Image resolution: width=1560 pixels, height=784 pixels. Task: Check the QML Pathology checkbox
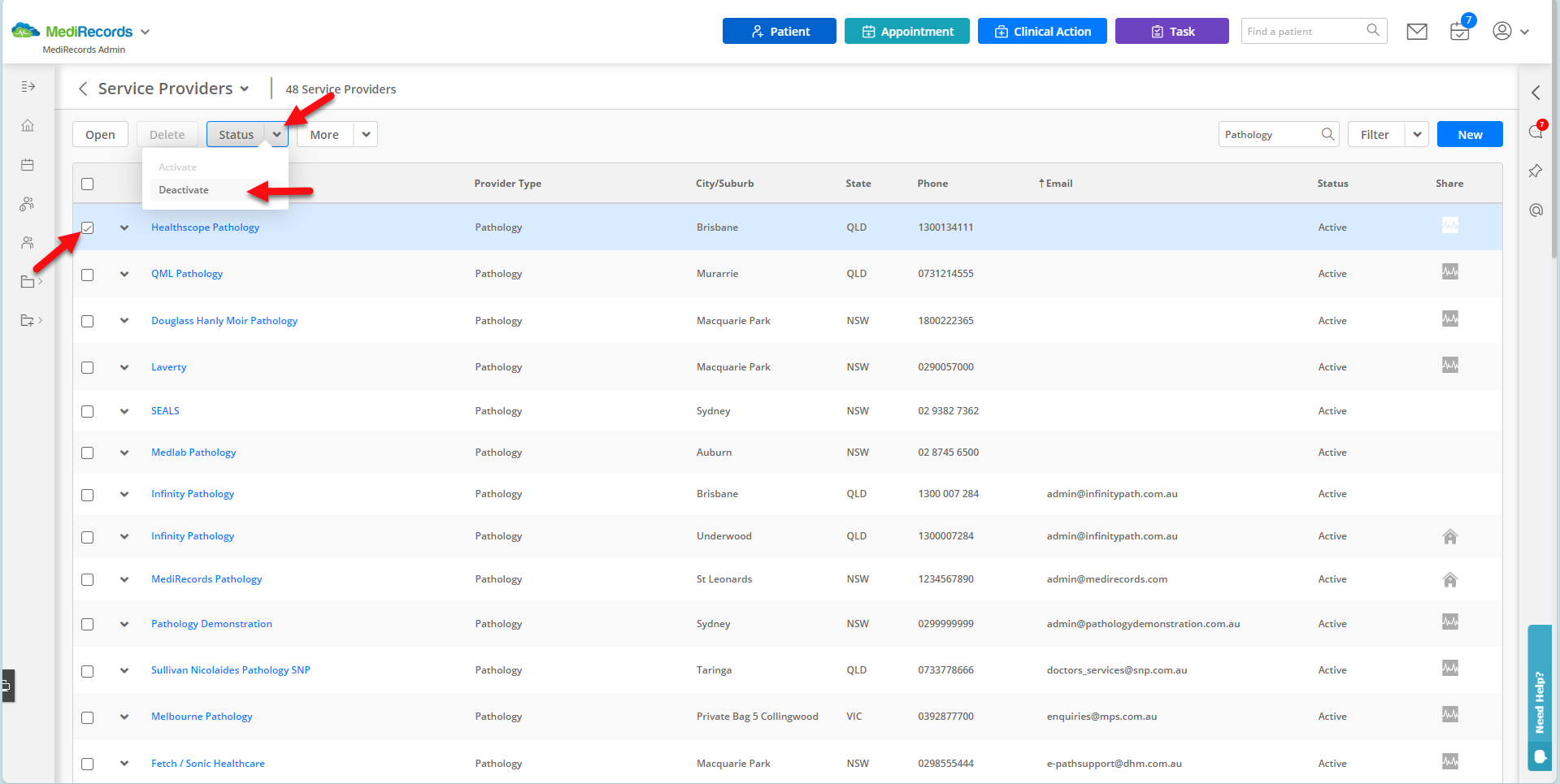click(x=88, y=275)
